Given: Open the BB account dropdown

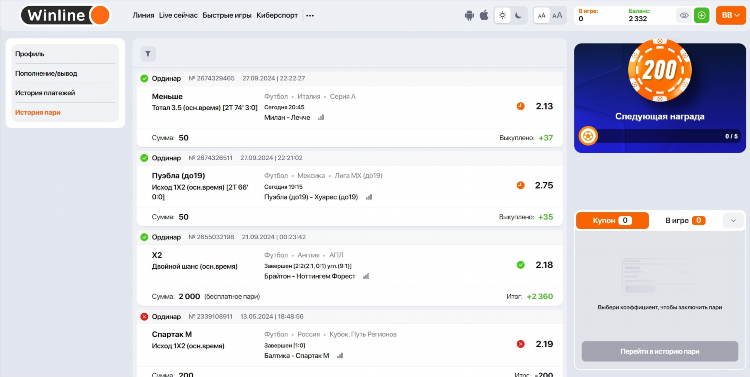Looking at the screenshot, I should pyautogui.click(x=731, y=15).
